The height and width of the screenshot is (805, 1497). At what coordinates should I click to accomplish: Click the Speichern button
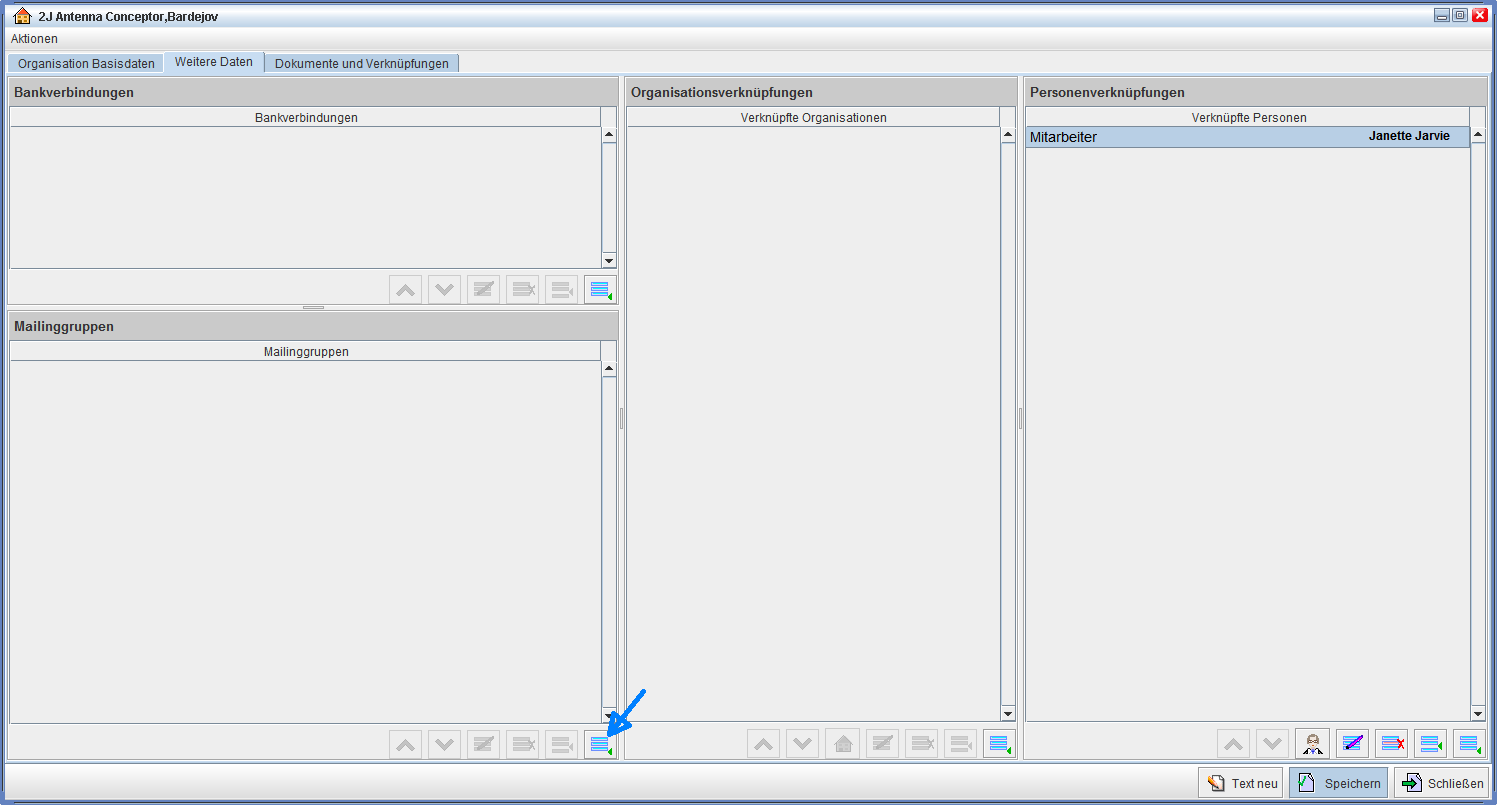pyautogui.click(x=1338, y=783)
